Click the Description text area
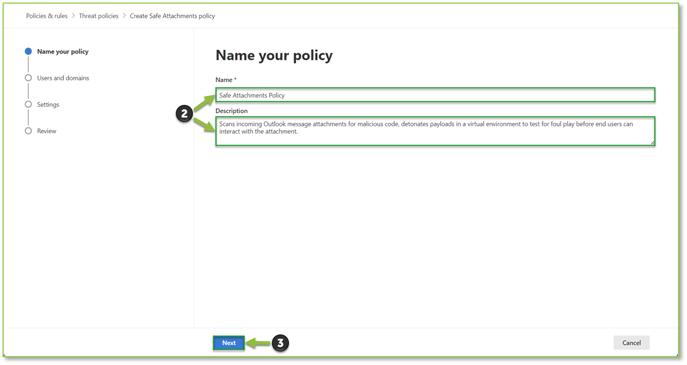Image resolution: width=687 pixels, height=365 pixels. point(435,131)
